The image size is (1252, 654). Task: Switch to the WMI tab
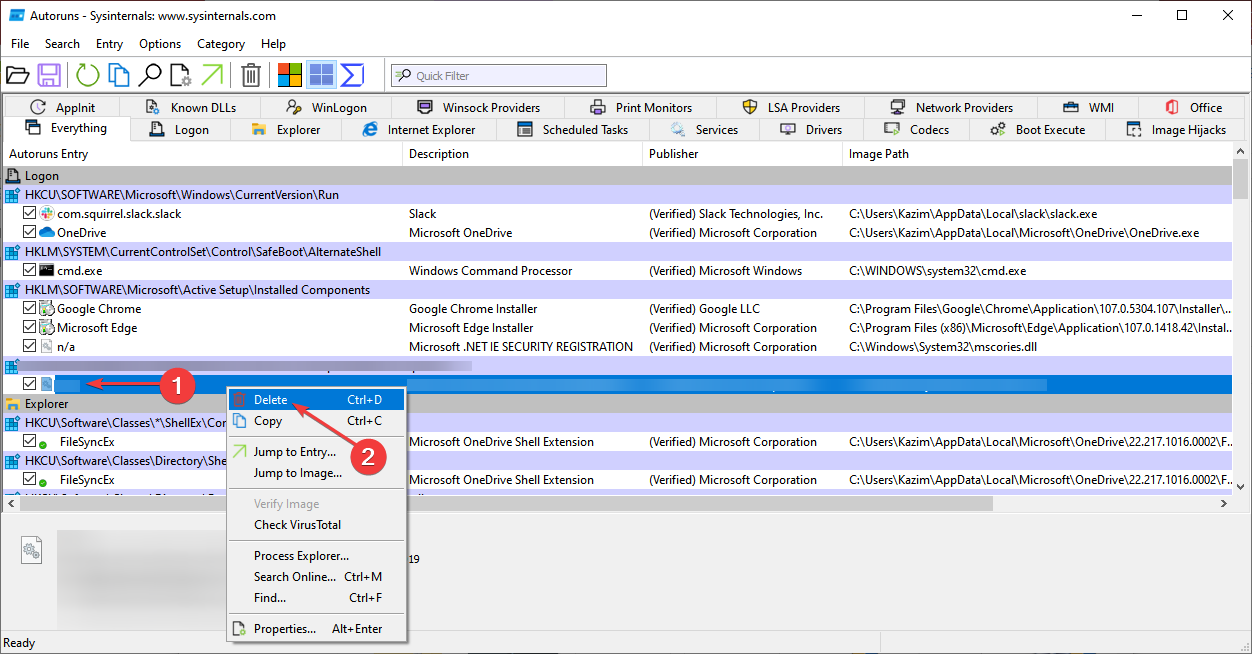point(1087,108)
